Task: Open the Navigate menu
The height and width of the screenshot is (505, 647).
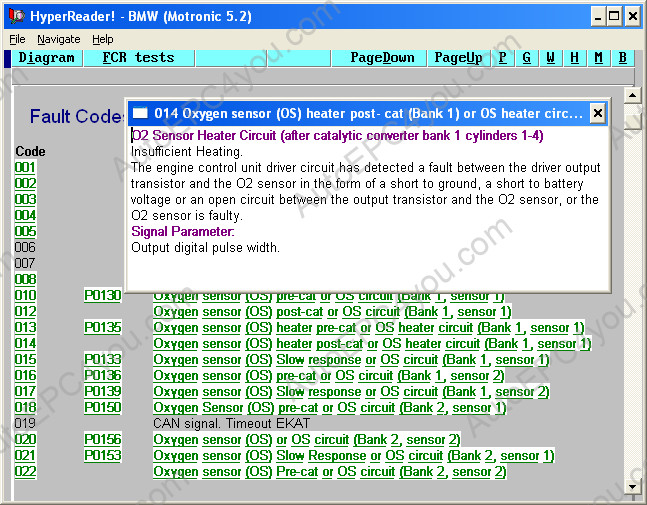Action: point(59,39)
